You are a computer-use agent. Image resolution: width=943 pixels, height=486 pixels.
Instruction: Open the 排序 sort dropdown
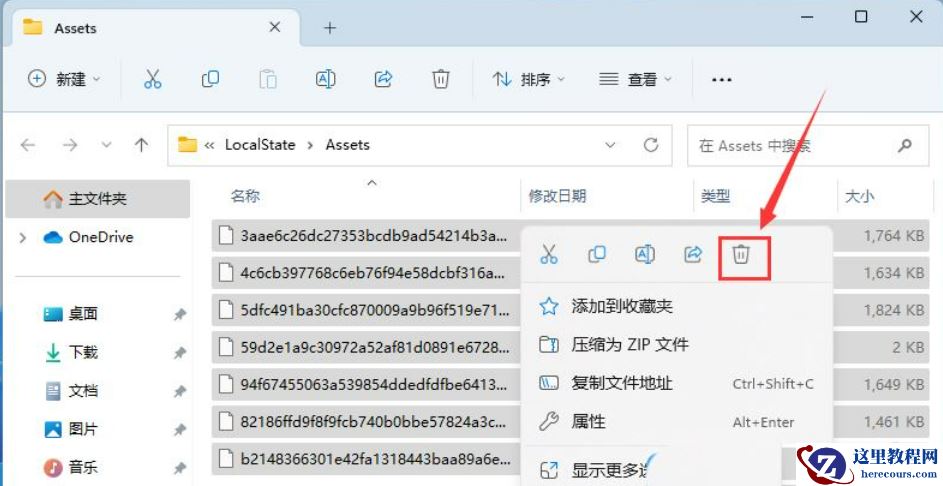click(x=529, y=79)
